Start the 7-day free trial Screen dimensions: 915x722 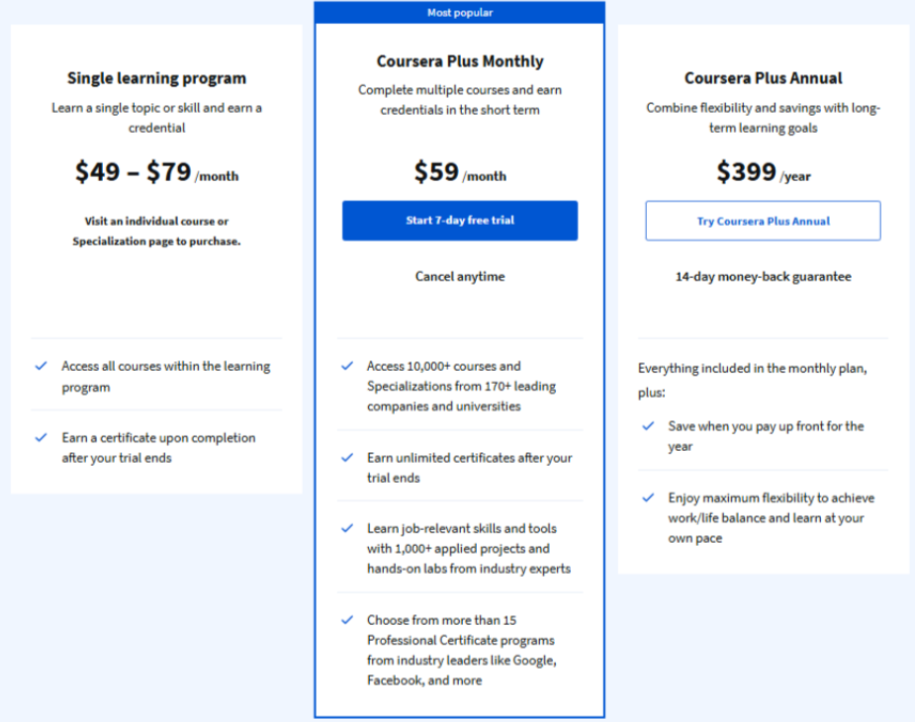click(x=460, y=220)
